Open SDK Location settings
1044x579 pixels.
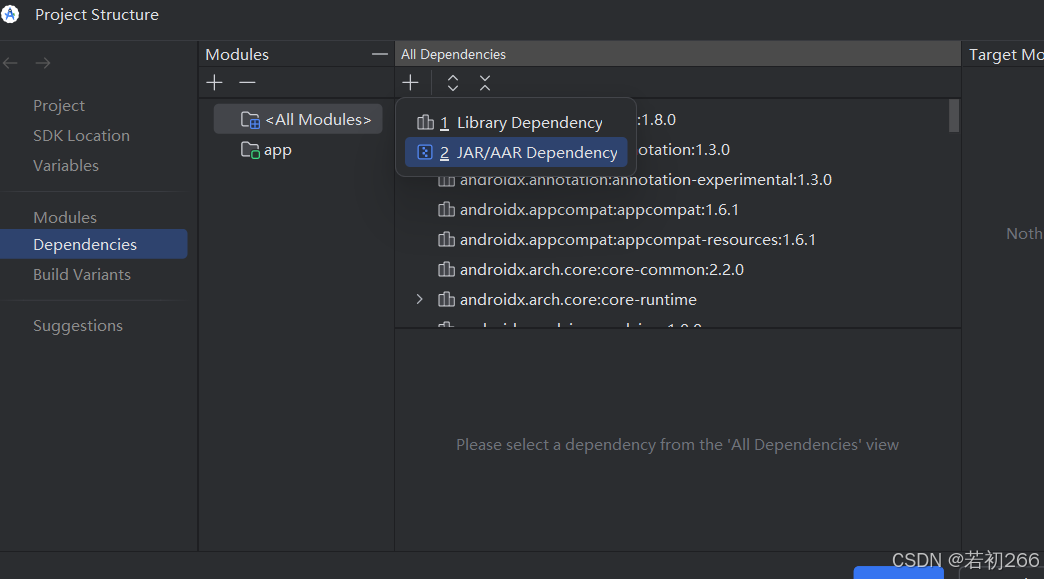click(x=81, y=135)
